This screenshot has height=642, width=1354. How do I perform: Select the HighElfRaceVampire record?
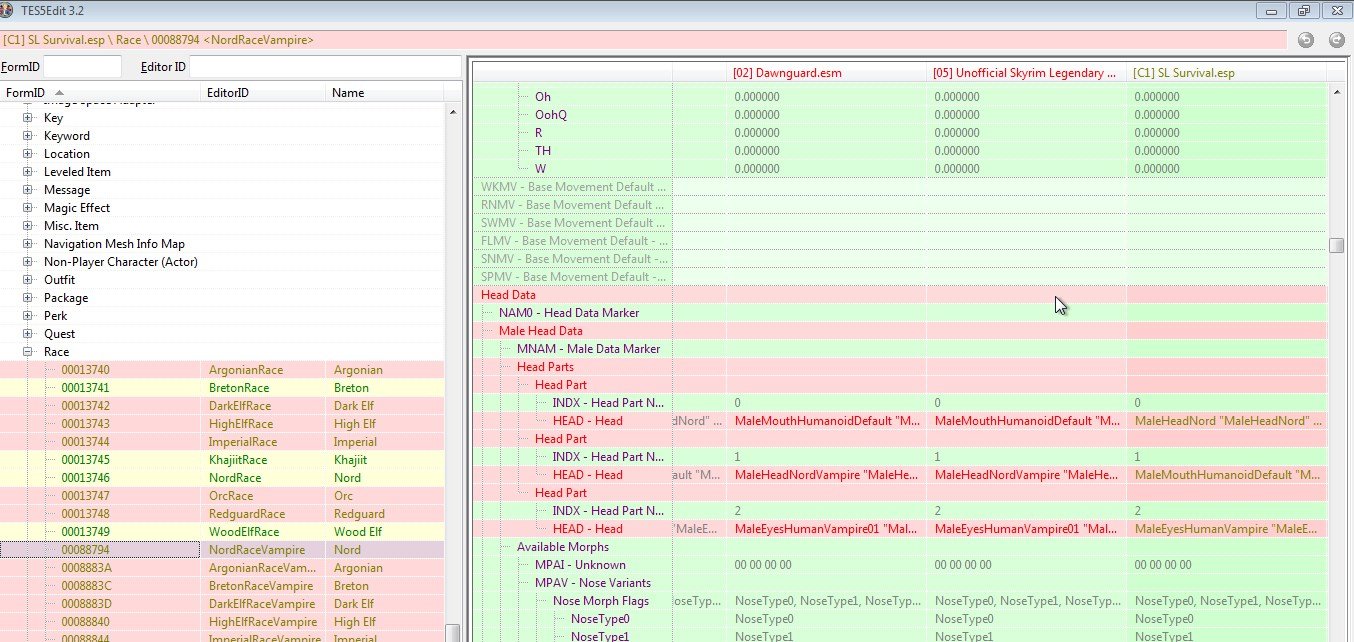pos(222,622)
